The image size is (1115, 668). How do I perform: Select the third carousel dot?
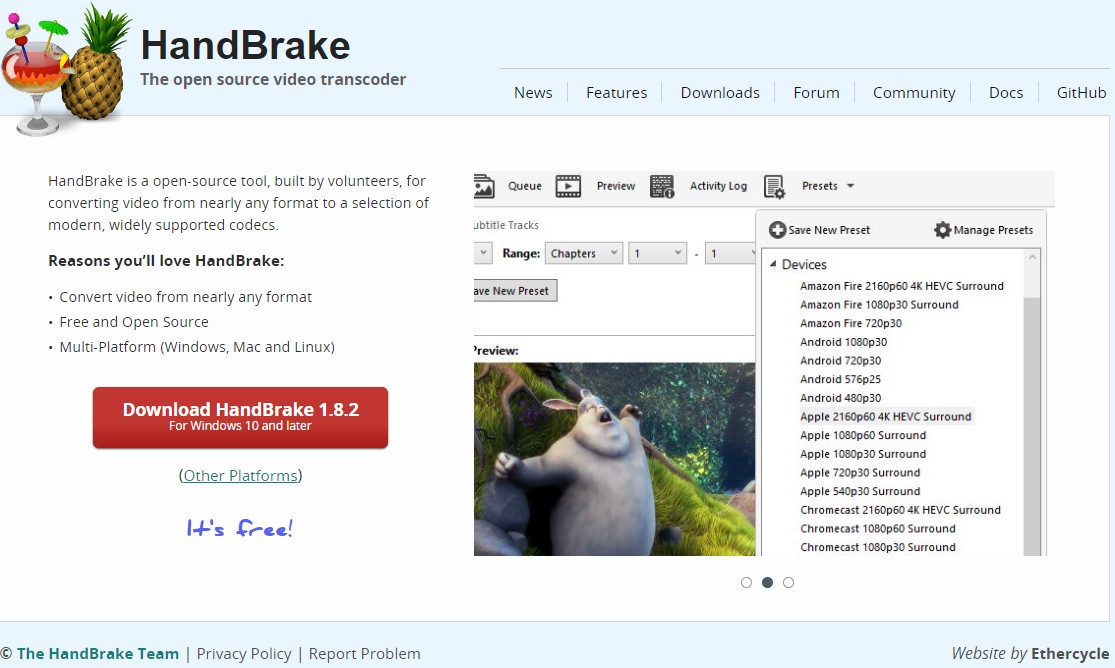pos(788,583)
